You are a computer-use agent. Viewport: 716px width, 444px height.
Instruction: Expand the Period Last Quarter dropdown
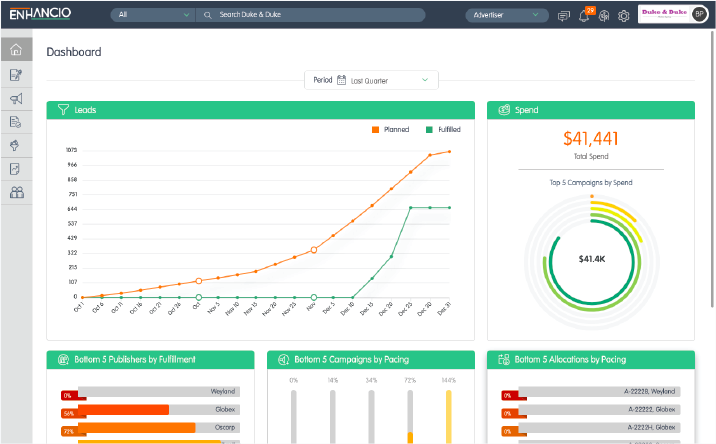[x=371, y=80]
